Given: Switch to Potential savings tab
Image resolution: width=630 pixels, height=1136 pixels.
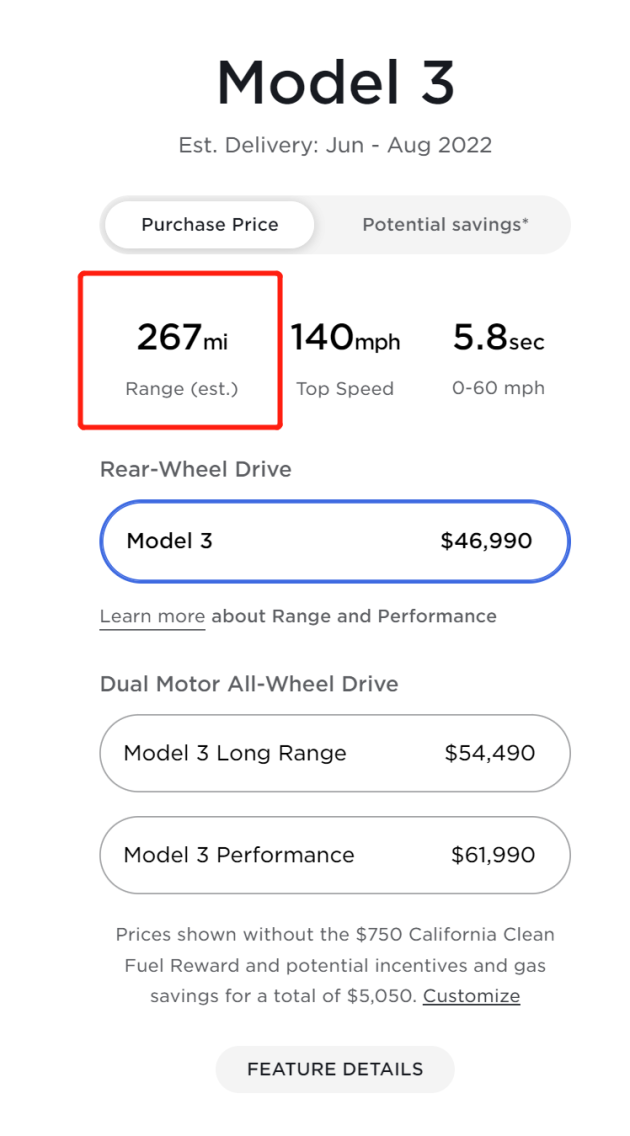Looking at the screenshot, I should [x=445, y=225].
